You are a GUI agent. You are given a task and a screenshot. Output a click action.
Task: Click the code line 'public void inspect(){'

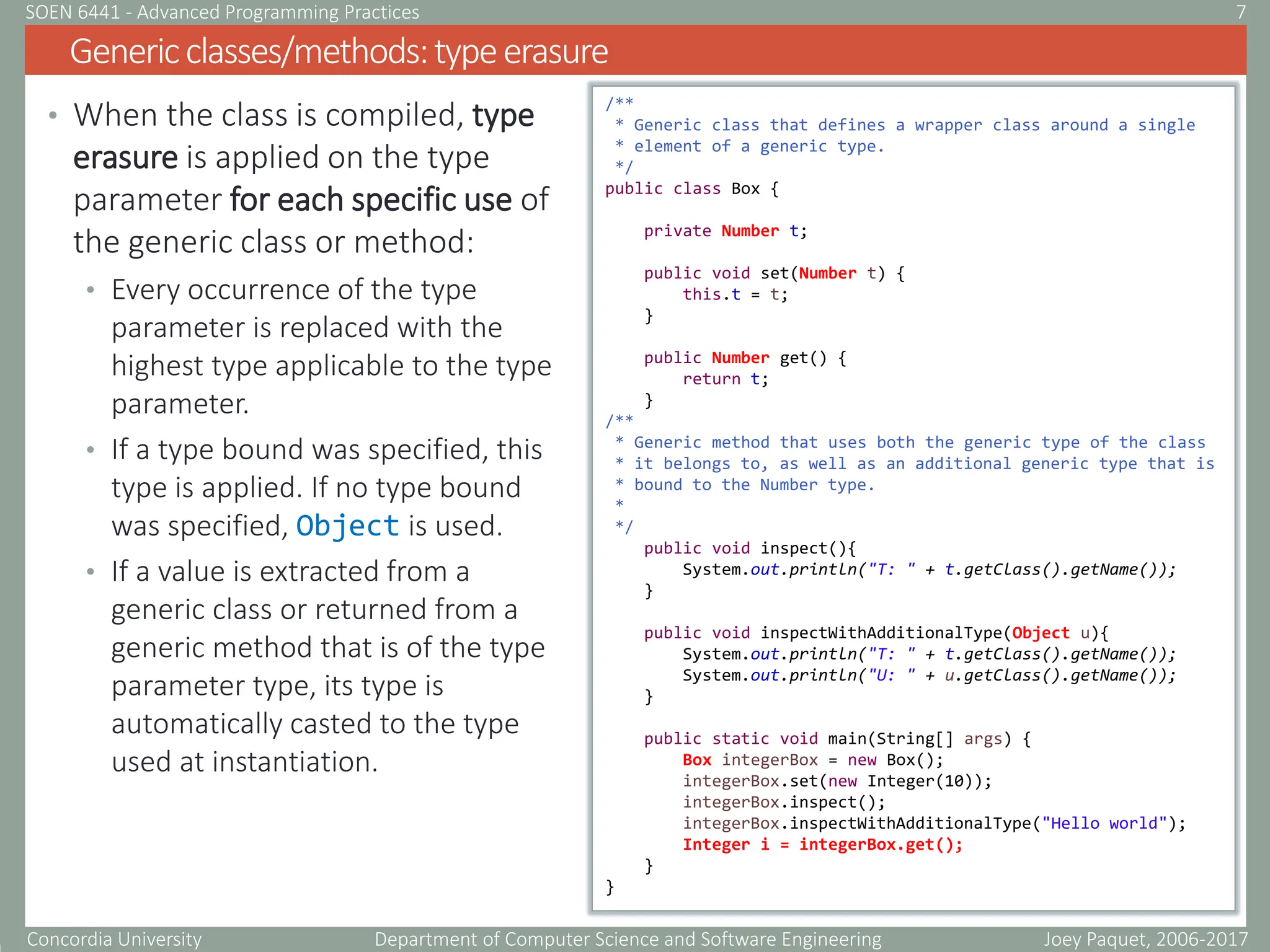point(750,549)
